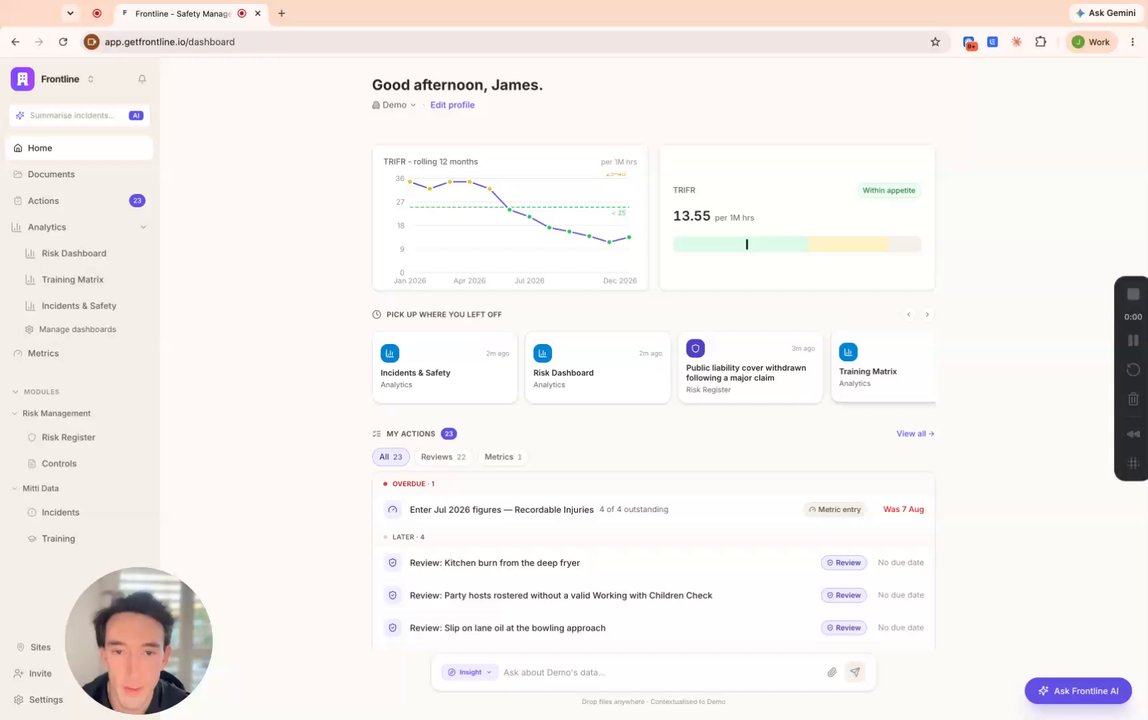
Task: Reload the page using browser refresh icon
Action: pos(63,42)
